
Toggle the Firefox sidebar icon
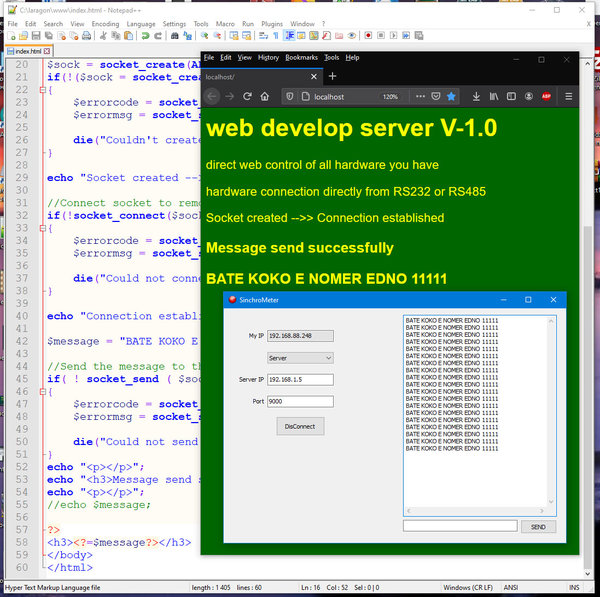pos(511,96)
